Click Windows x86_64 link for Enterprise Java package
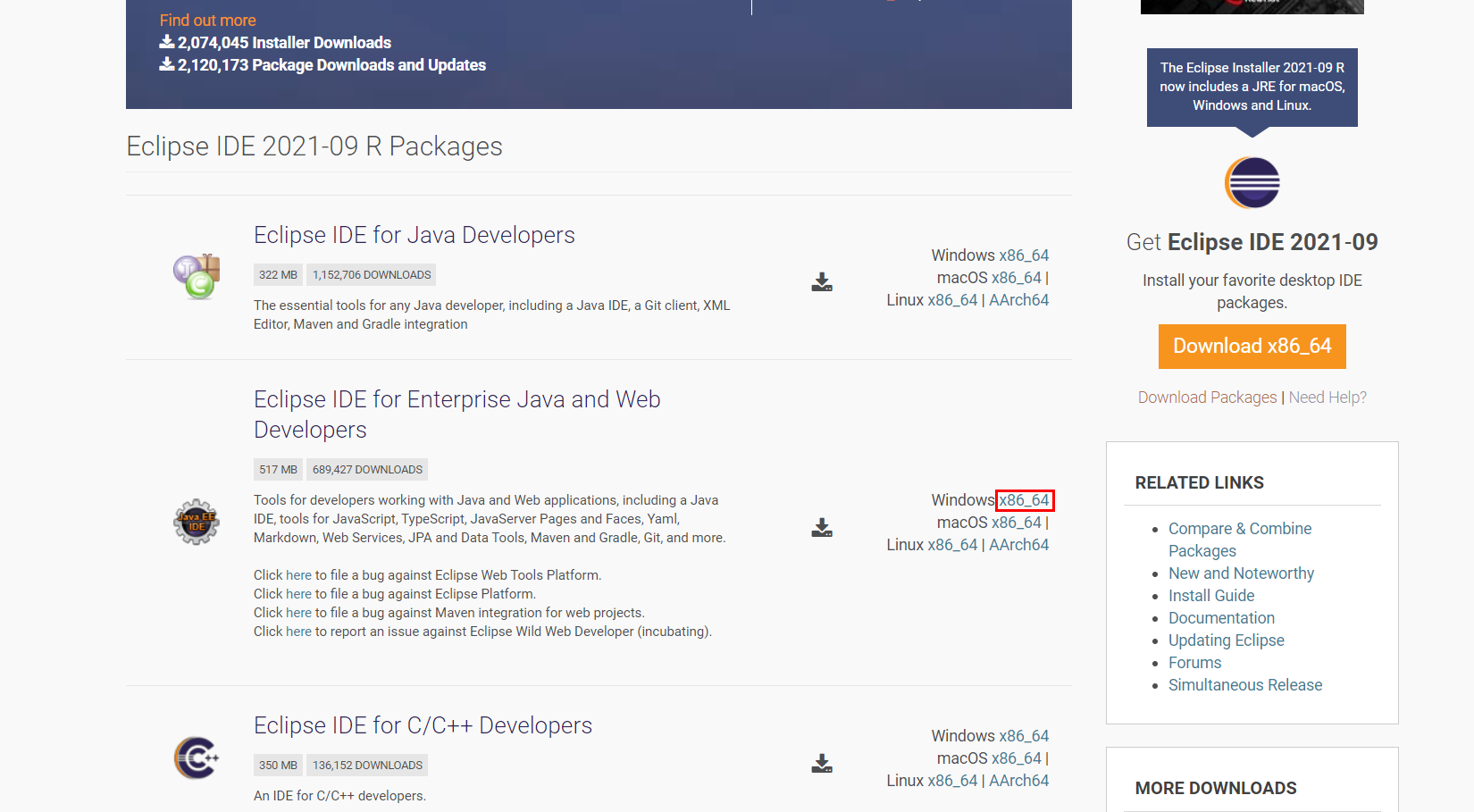The image size is (1474, 812). (1024, 500)
